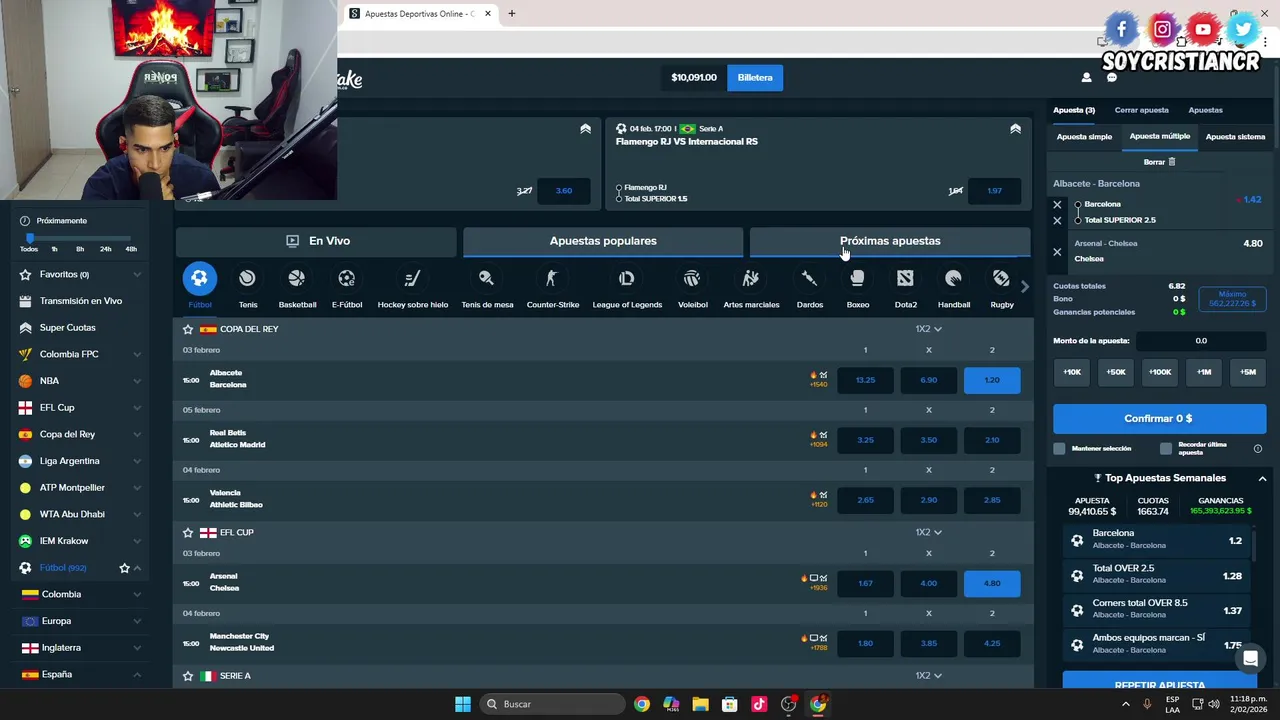Select Apuesta simple tab
The width and height of the screenshot is (1280, 720).
1084,137
